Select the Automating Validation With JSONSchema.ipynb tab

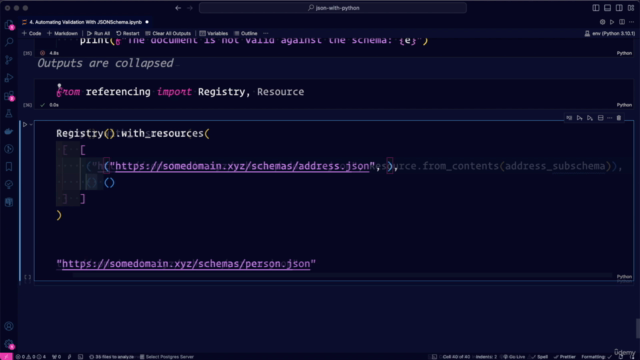[x=86, y=22]
